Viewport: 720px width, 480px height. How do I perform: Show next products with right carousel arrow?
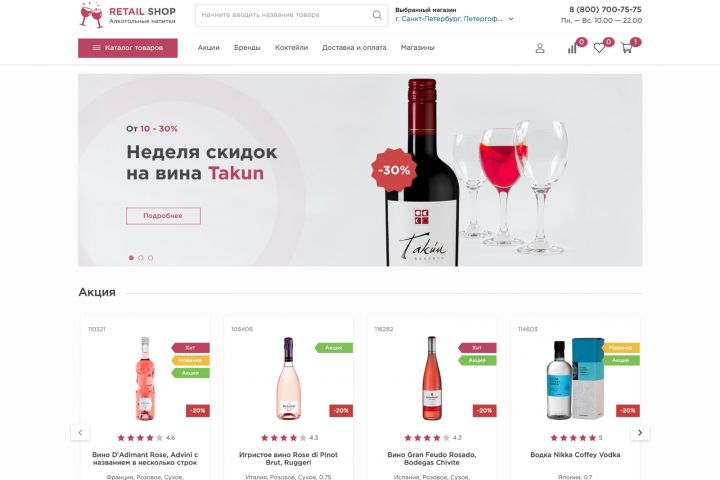coord(640,433)
